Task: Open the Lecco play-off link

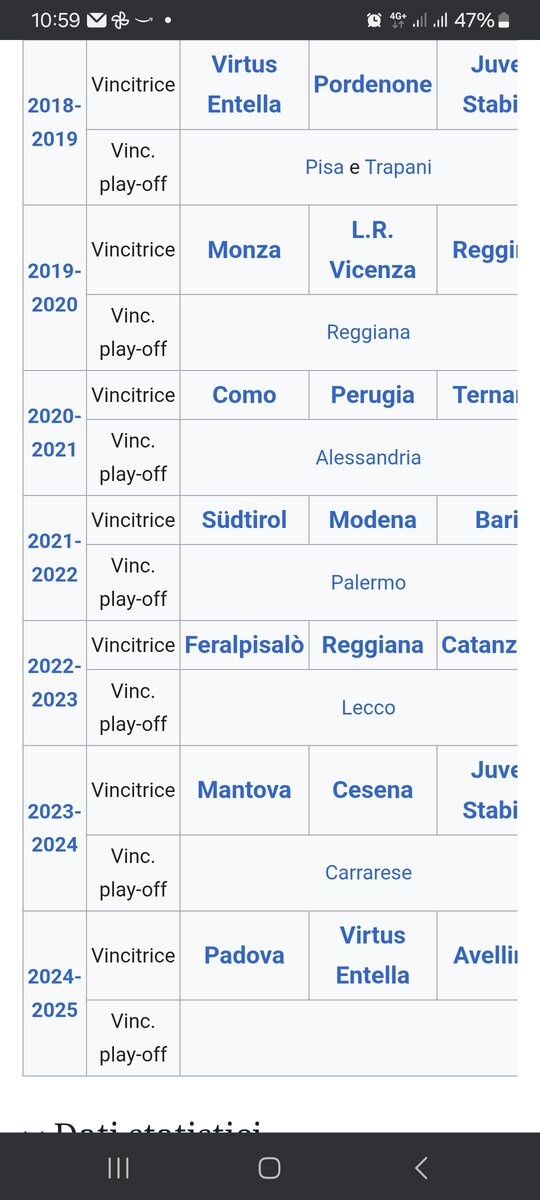Action: click(x=368, y=708)
